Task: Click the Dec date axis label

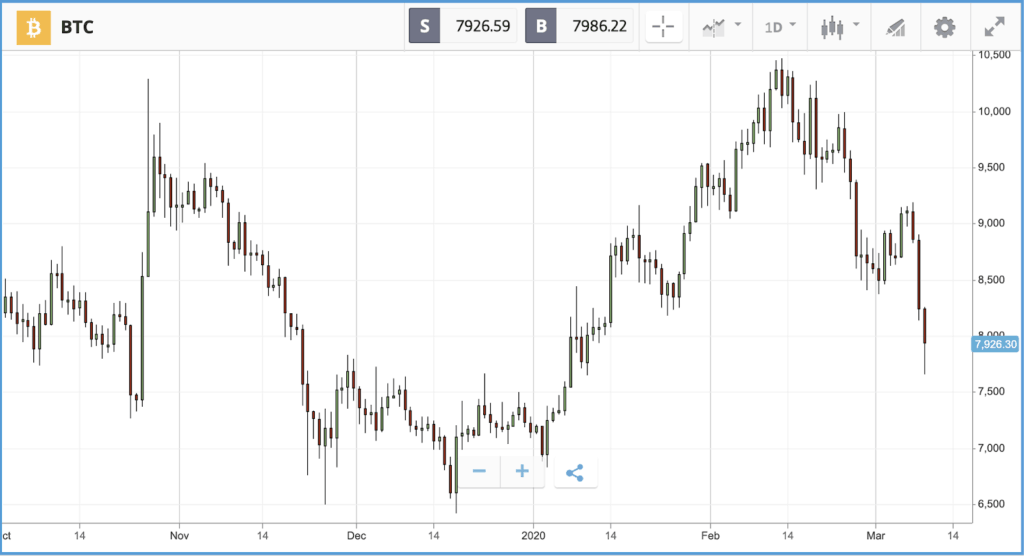Action: pyautogui.click(x=356, y=536)
